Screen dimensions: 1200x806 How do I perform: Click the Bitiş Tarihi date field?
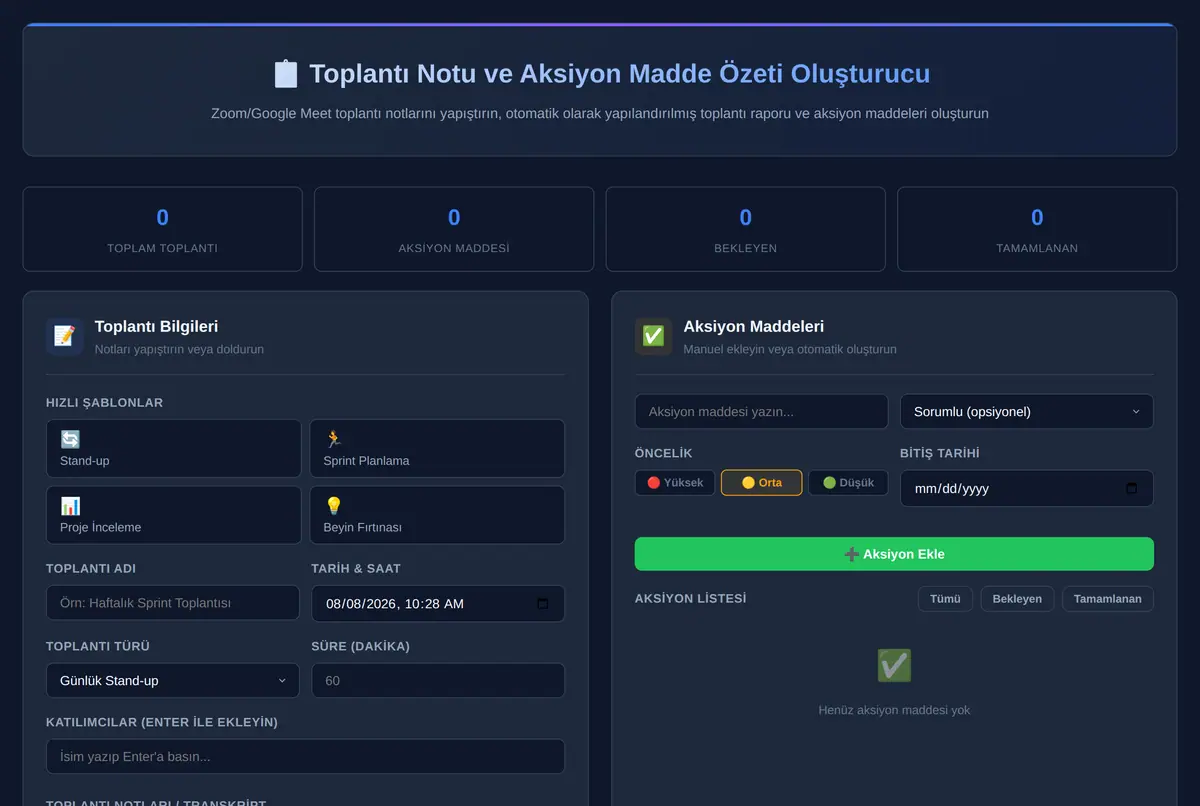1027,488
